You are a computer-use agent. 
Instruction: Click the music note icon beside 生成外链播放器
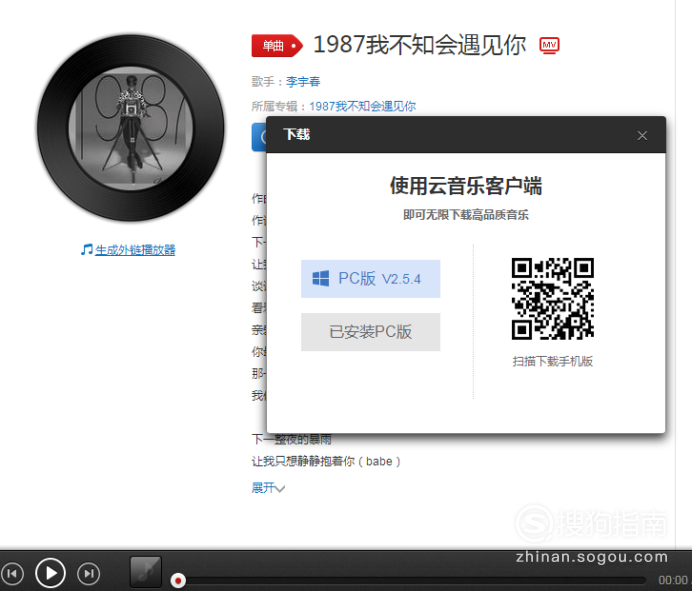click(87, 249)
